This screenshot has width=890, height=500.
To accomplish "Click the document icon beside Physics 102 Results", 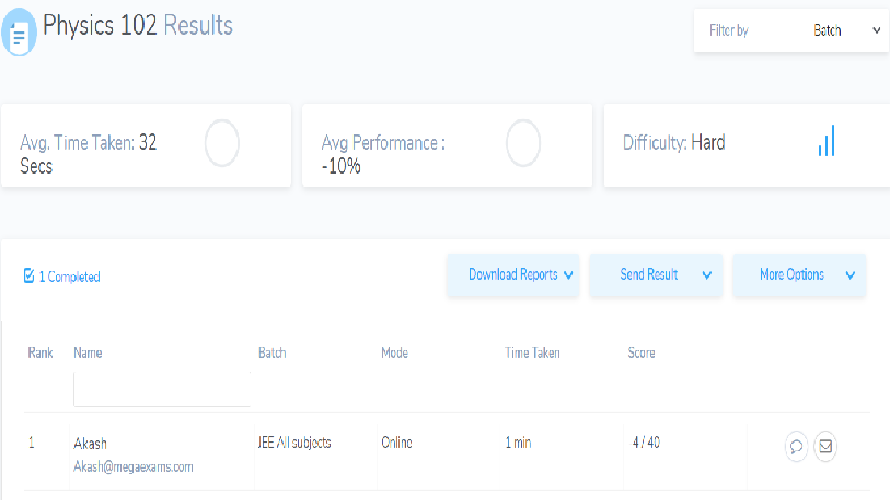I will (x=19, y=32).
